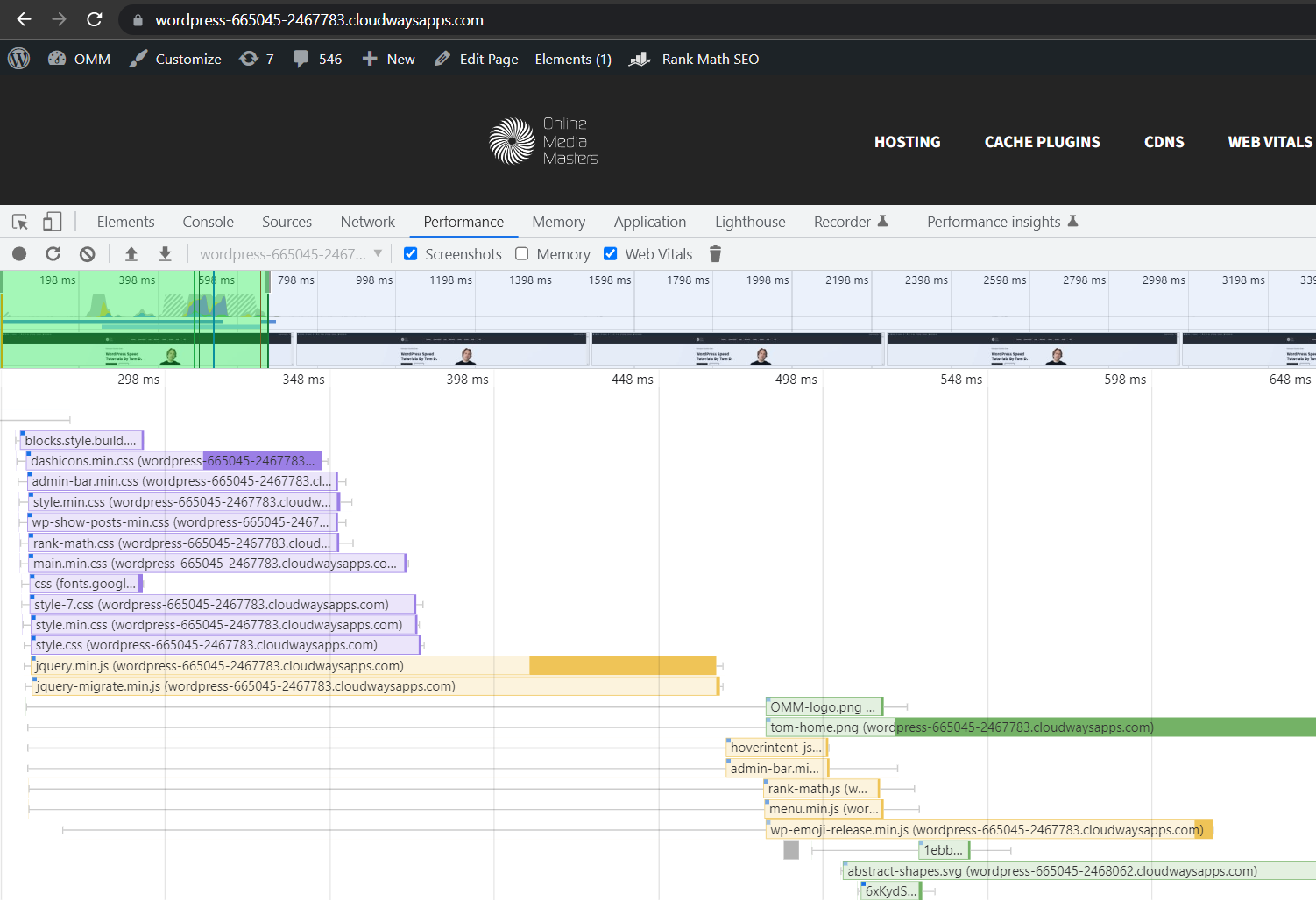1316x901 pixels.
Task: Open the OMM site dashboard item
Action: pyautogui.click(x=79, y=59)
